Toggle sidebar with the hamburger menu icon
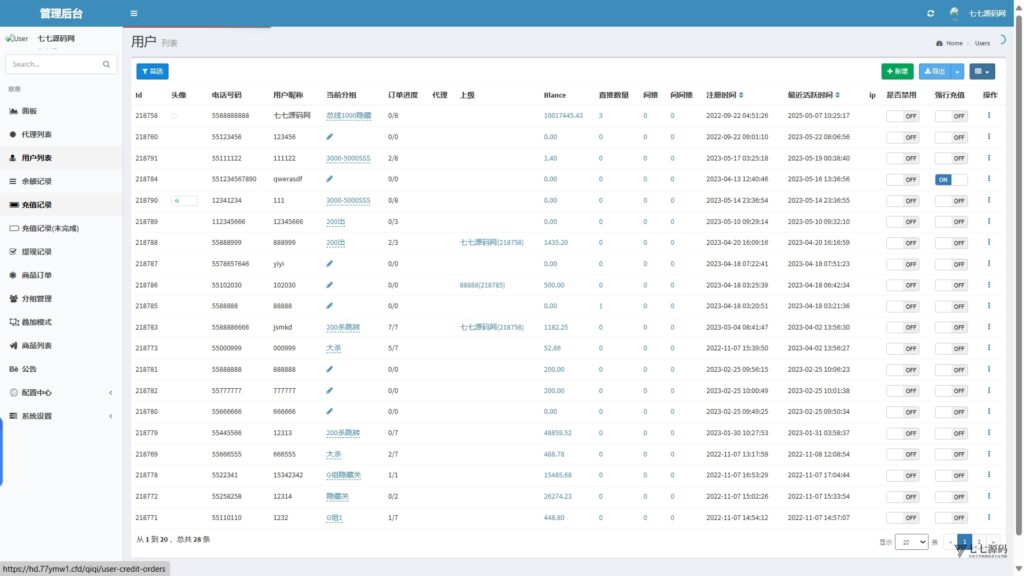1024x576 pixels. tap(134, 13)
